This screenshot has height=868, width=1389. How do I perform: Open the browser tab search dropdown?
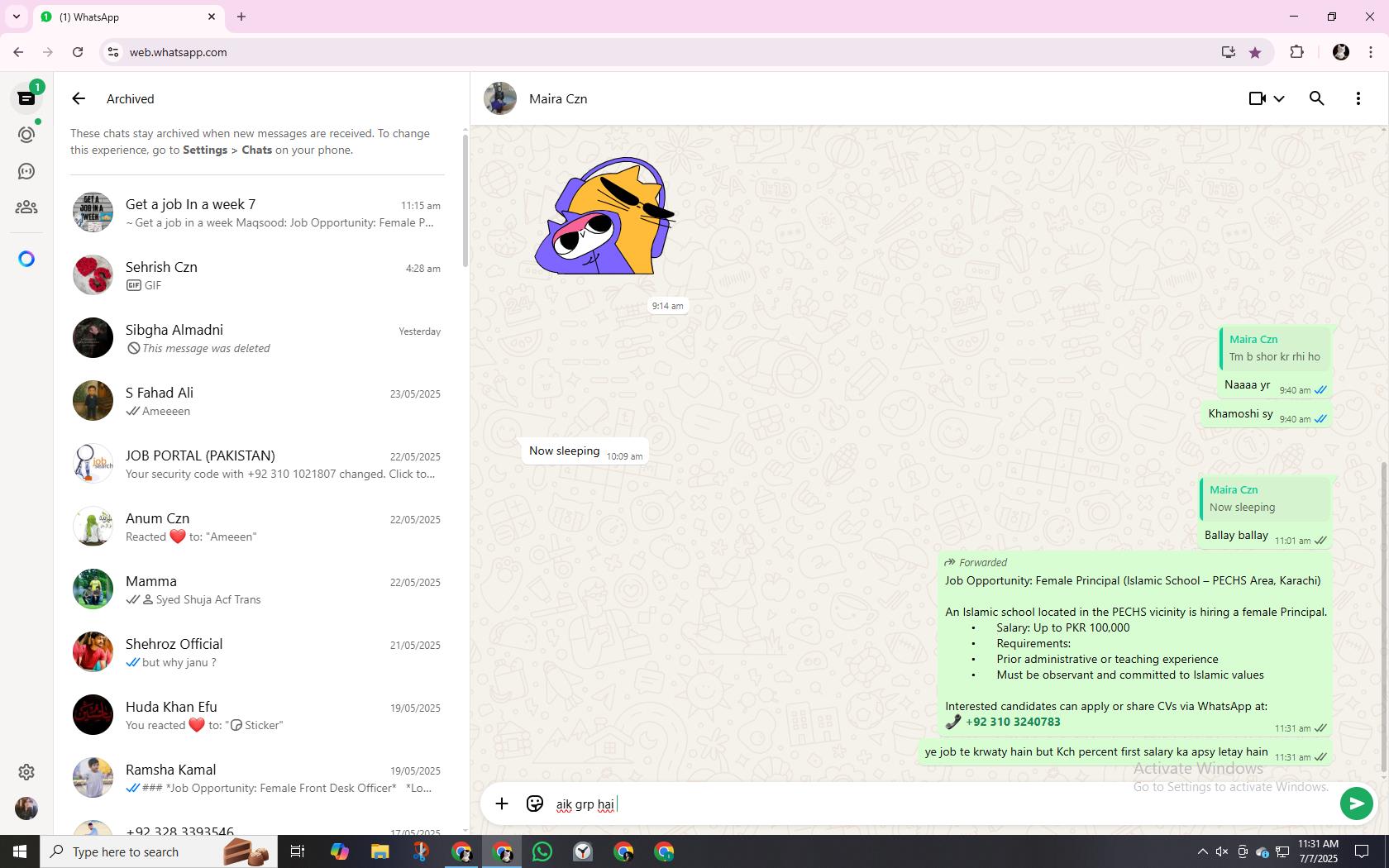point(16,17)
